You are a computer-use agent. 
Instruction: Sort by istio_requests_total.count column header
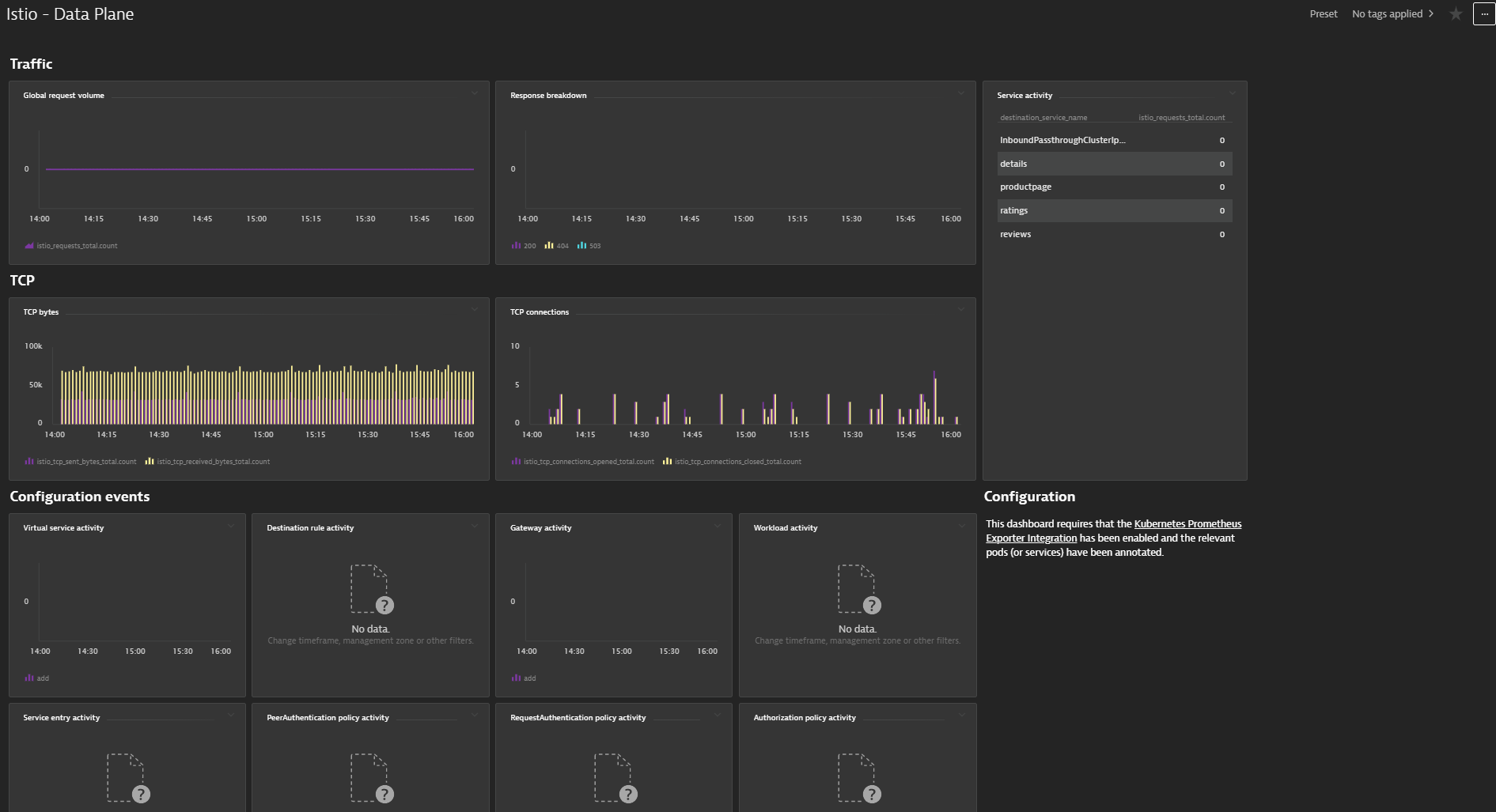[1181, 118]
